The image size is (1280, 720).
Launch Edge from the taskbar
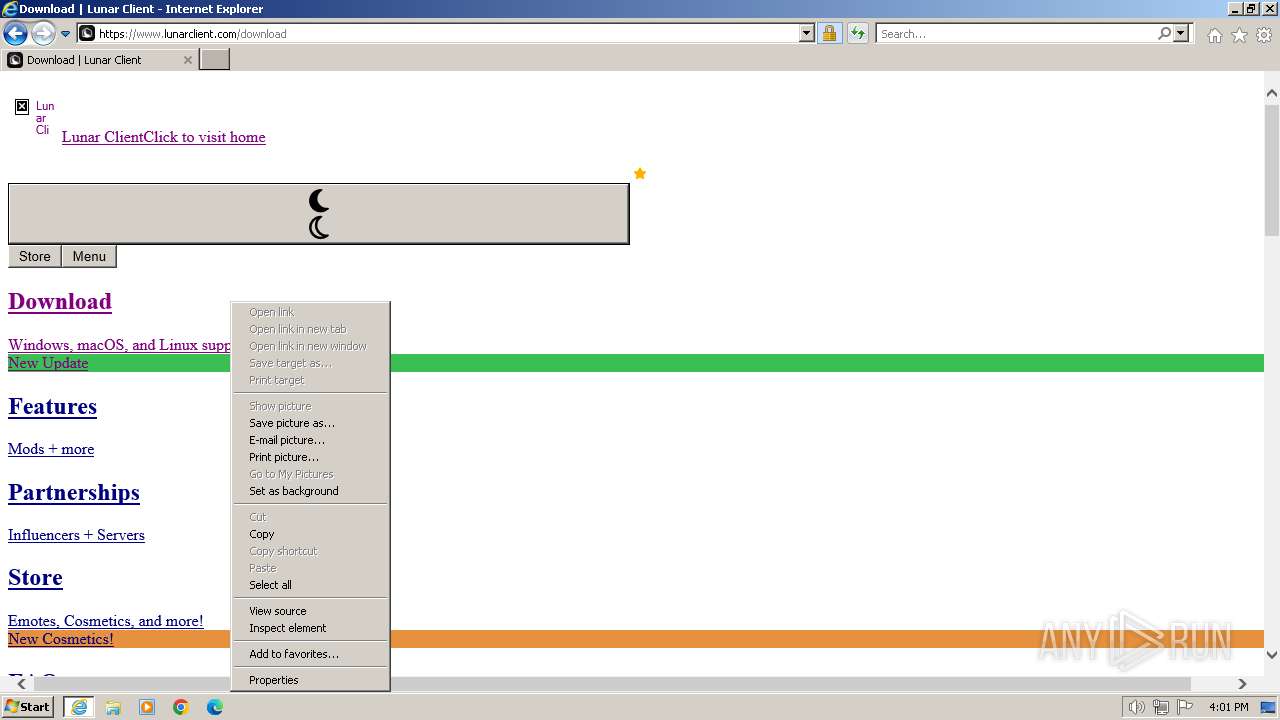pos(215,707)
